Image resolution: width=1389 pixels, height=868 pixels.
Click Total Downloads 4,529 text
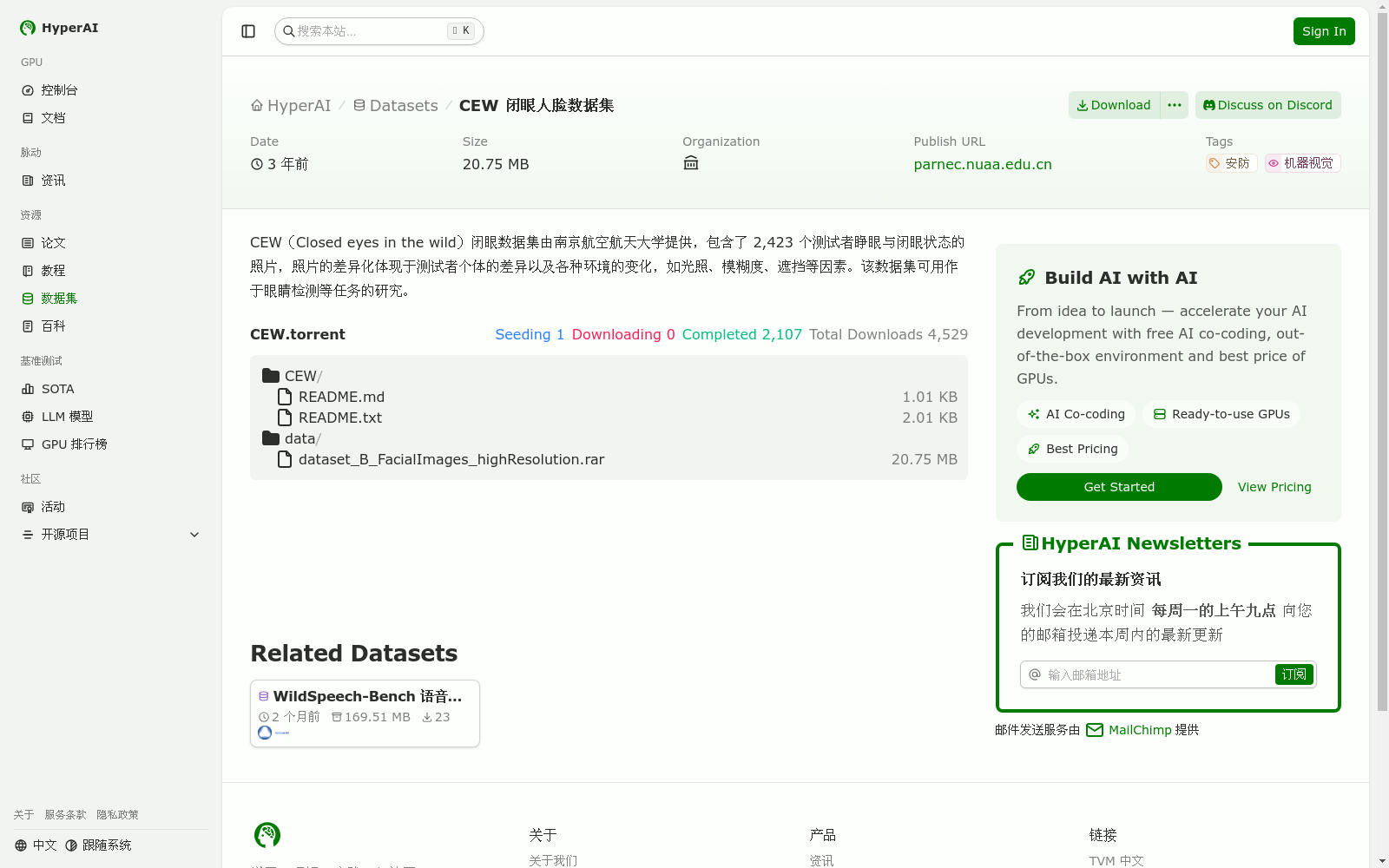point(888,334)
